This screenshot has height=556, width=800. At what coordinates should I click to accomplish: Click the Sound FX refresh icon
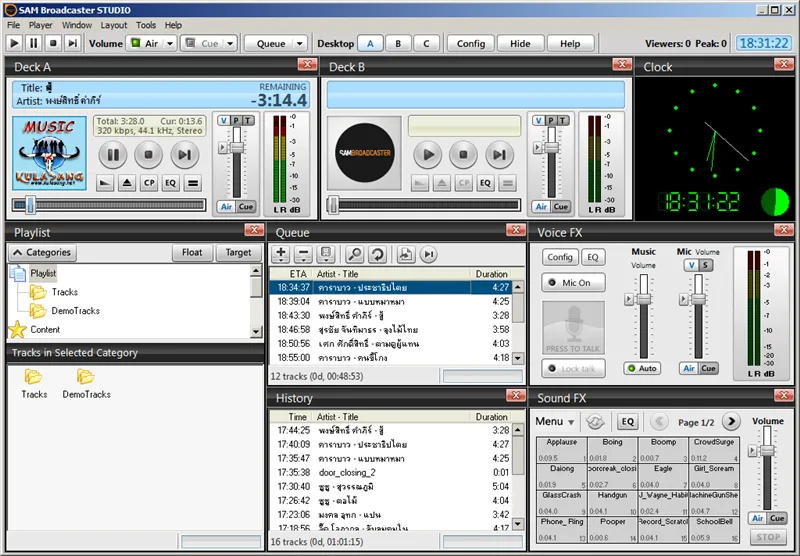[x=595, y=421]
